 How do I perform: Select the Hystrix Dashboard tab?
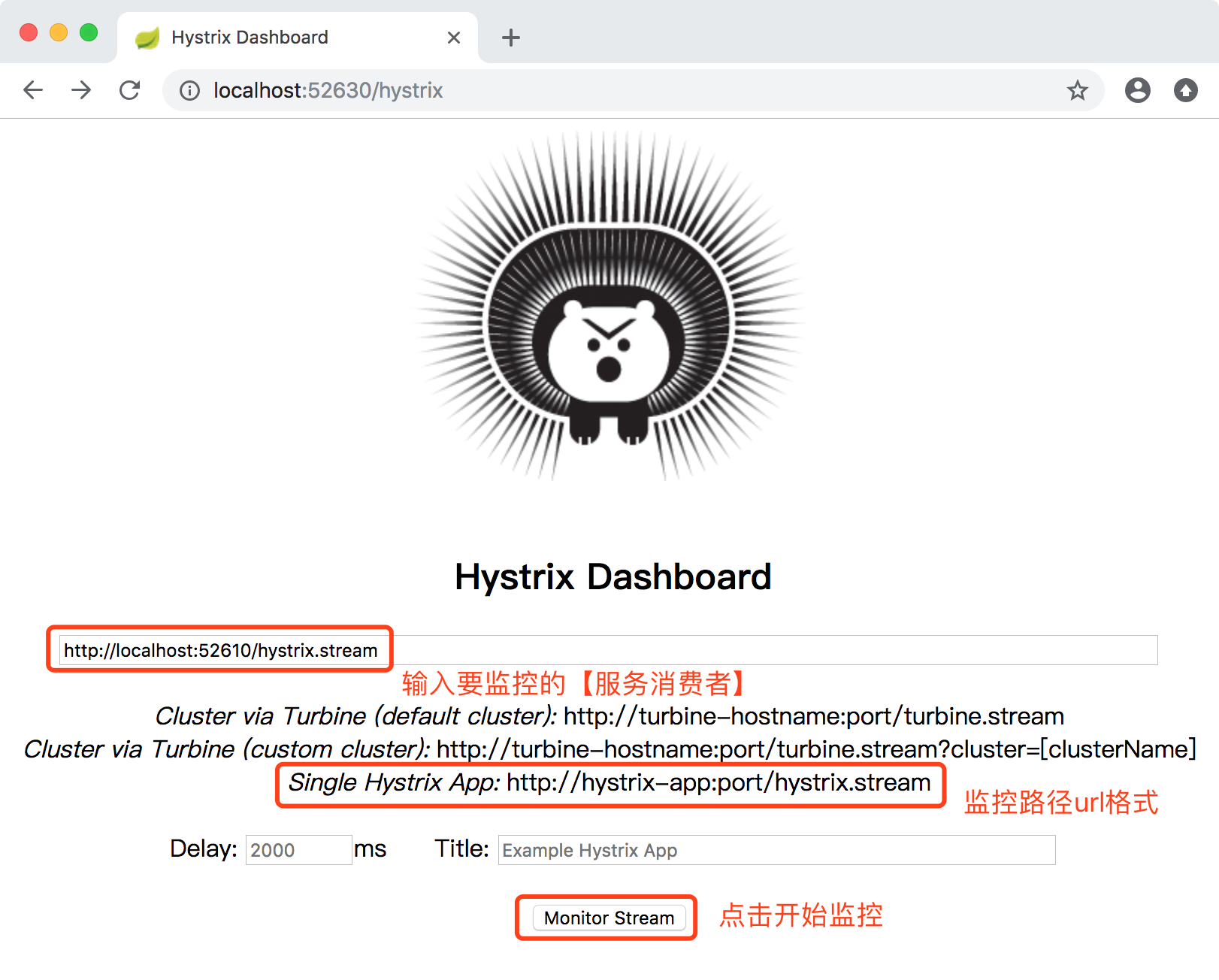click(298, 38)
